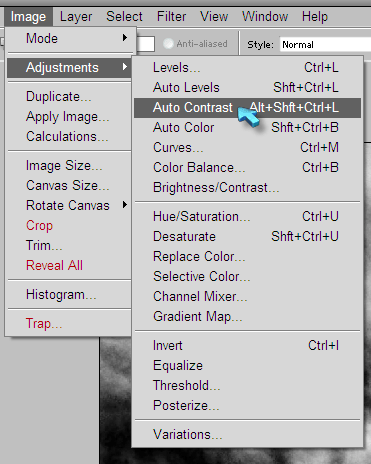The height and width of the screenshot is (464, 371).
Task: Select Auto Levels adjustment
Action: tap(247, 88)
